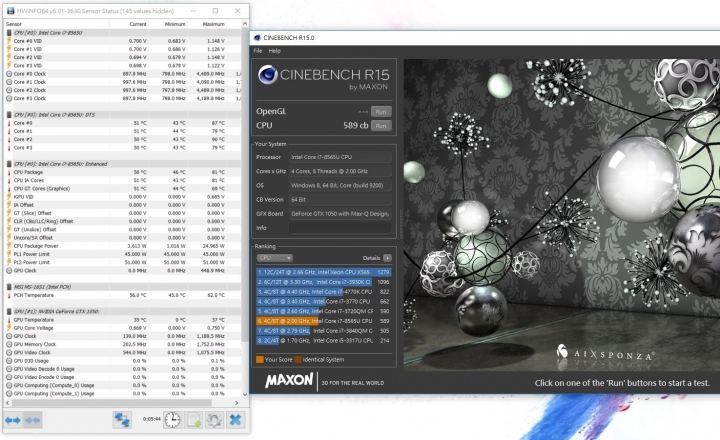The image size is (720, 440).
Task: Open the CPU ranking dropdown in Cinebench
Action: 275,258
